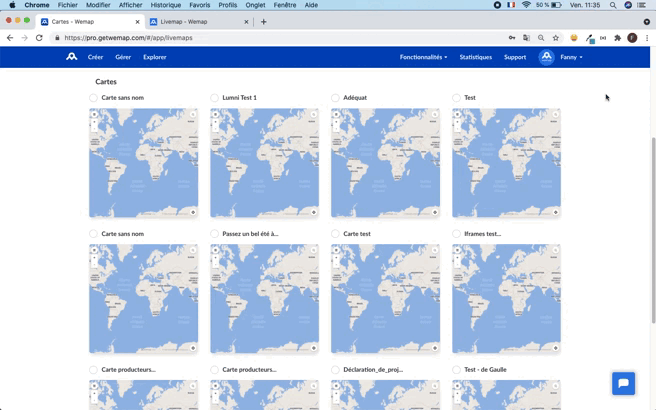656x410 pixels.
Task: Open the Lumni Test 1 card title
Action: 239,97
